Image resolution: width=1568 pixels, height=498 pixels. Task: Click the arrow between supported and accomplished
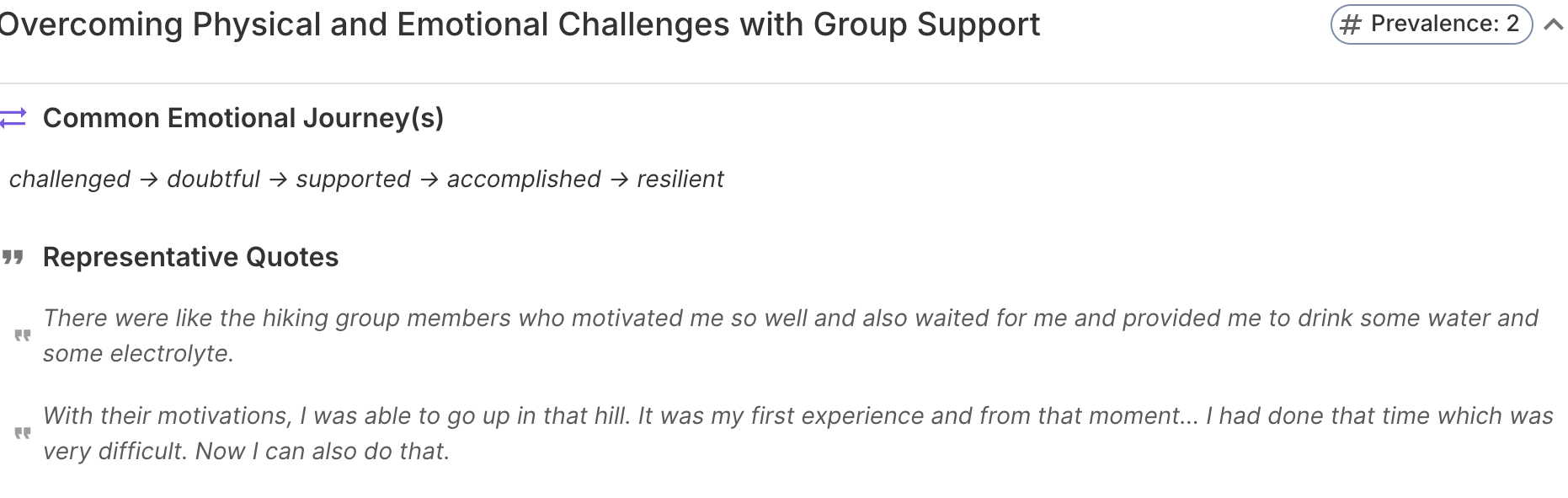point(429,179)
